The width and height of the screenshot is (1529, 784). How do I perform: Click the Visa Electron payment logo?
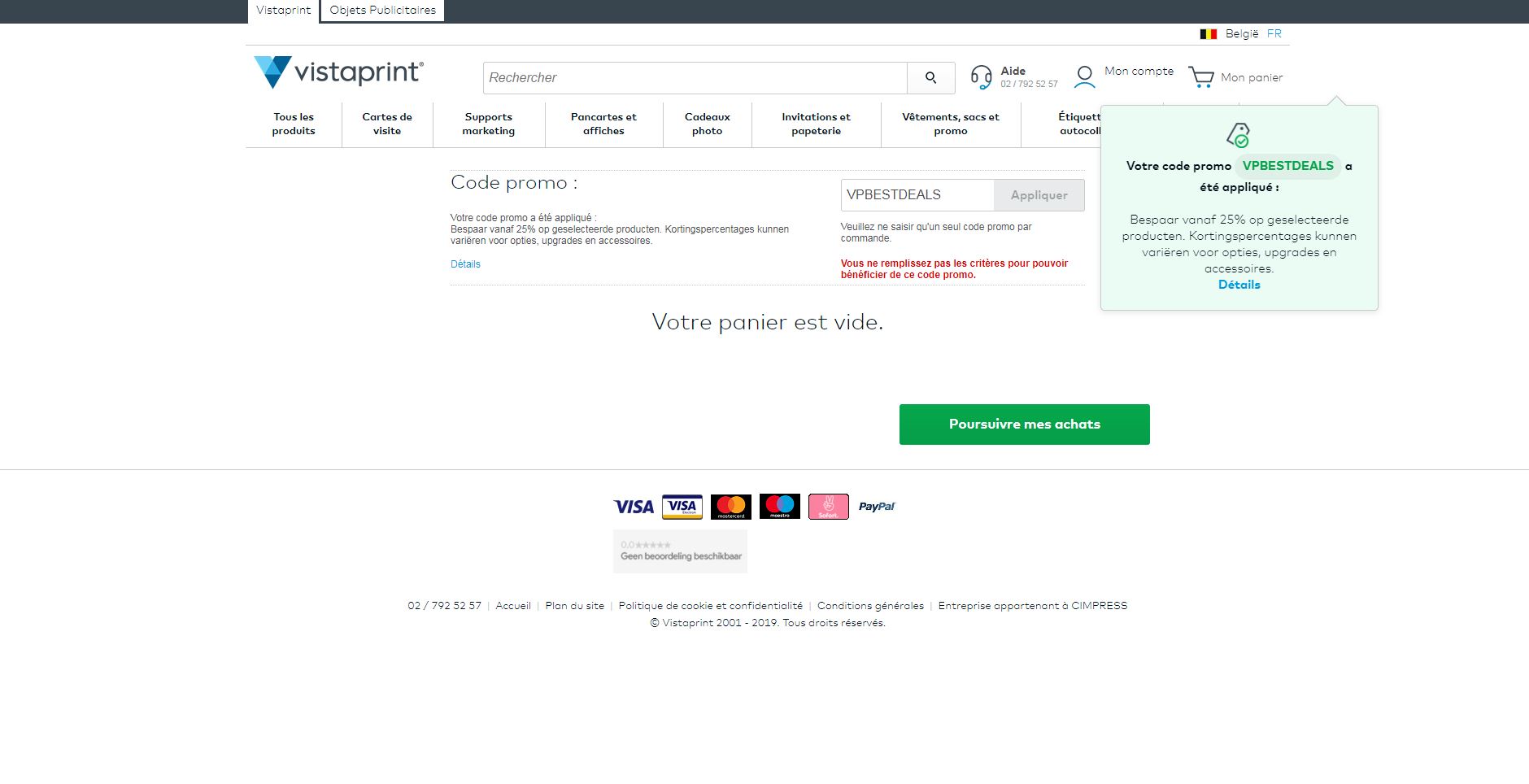coord(682,507)
